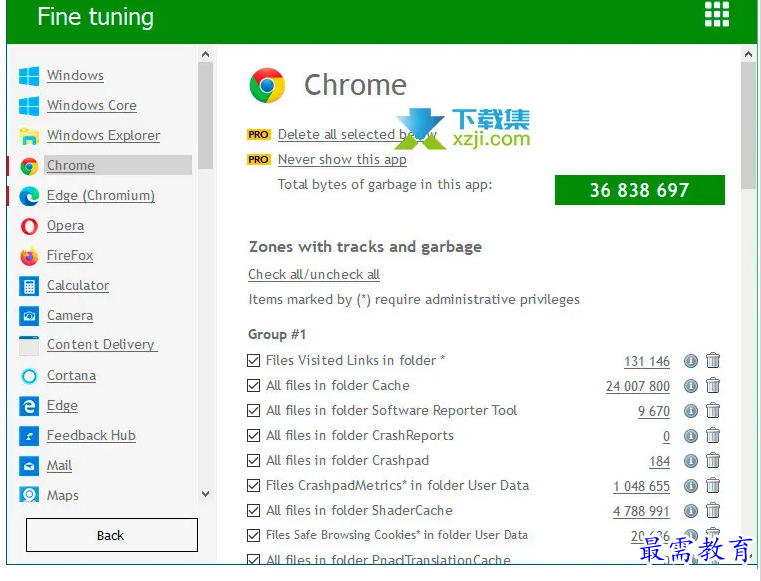Click the Edge (Chromium) icon
Viewport: 761px width, 581px height.
pos(29,196)
